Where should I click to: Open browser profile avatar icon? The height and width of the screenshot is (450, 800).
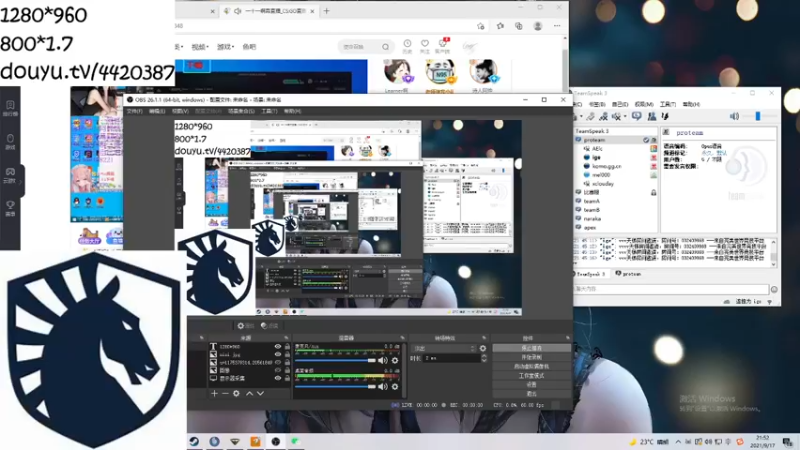coord(538,26)
